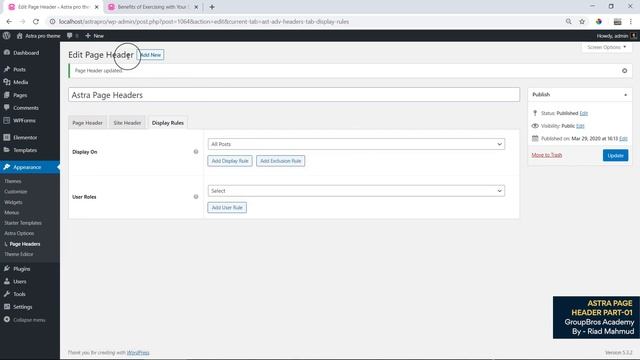Image resolution: width=640 pixels, height=360 pixels.
Task: Open Themes submenu item
Action: pyautogui.click(x=13, y=181)
